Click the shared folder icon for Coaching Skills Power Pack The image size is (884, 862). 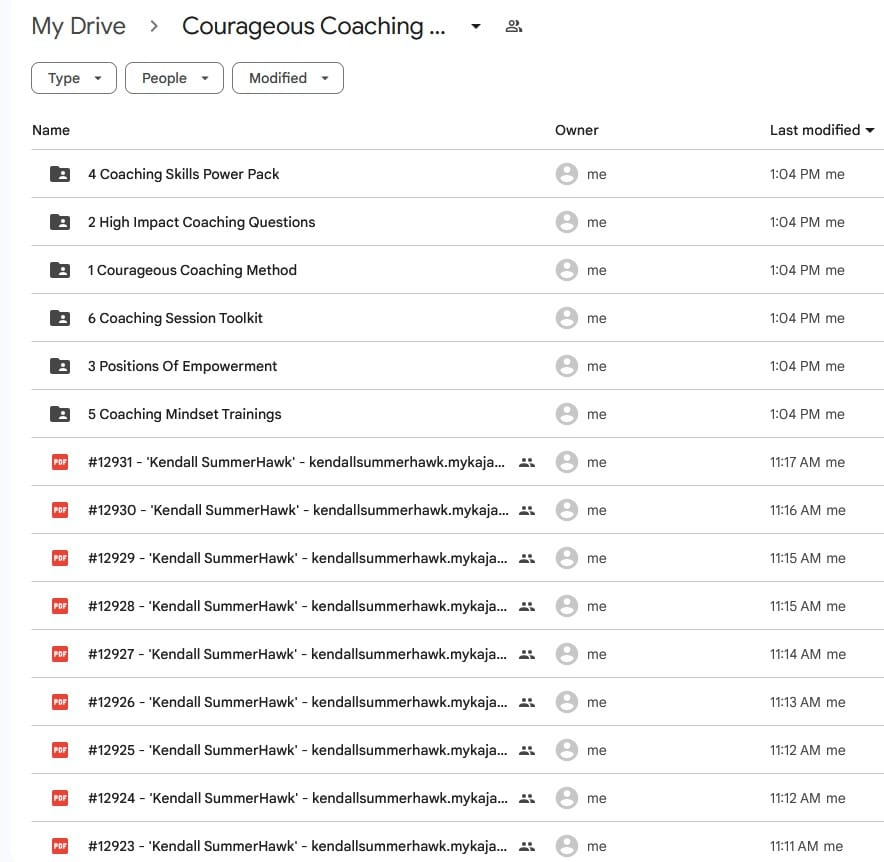click(x=60, y=174)
